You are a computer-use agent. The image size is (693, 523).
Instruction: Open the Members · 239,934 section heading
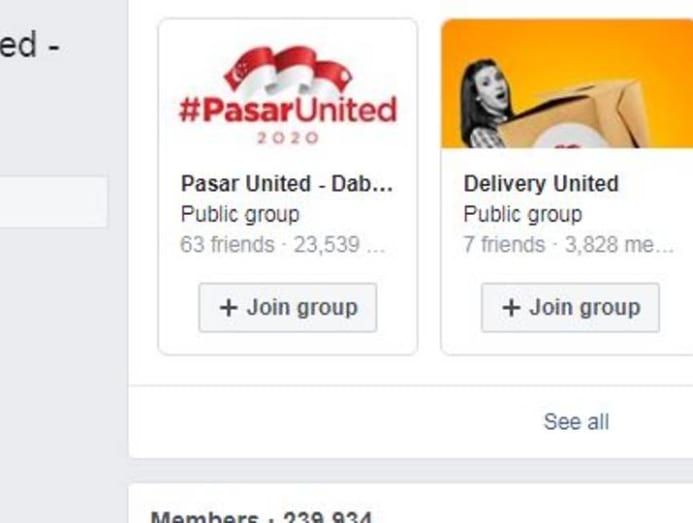click(262, 517)
